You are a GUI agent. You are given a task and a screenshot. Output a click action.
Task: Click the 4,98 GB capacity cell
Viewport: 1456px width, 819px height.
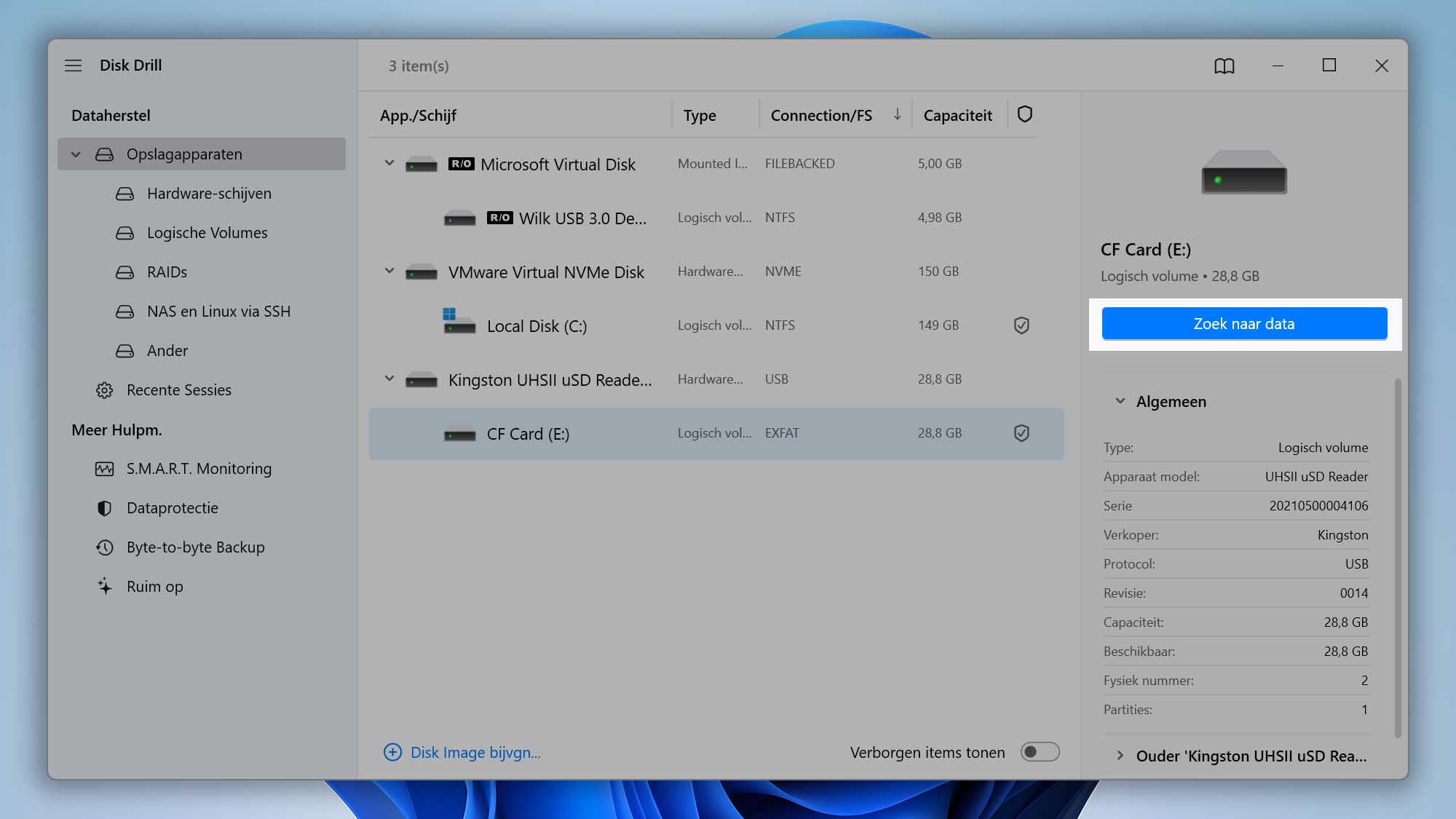[939, 218]
